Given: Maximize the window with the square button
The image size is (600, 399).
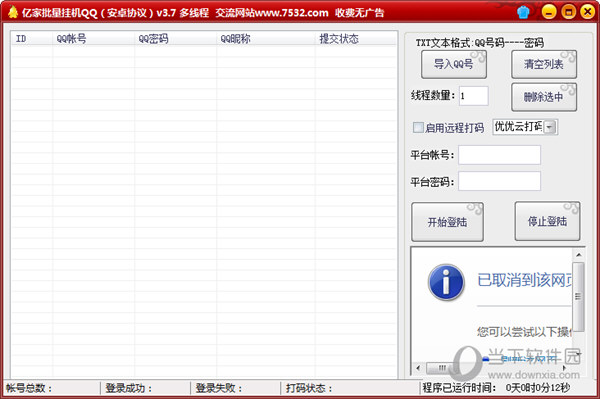Looking at the screenshot, I should pos(568,12).
